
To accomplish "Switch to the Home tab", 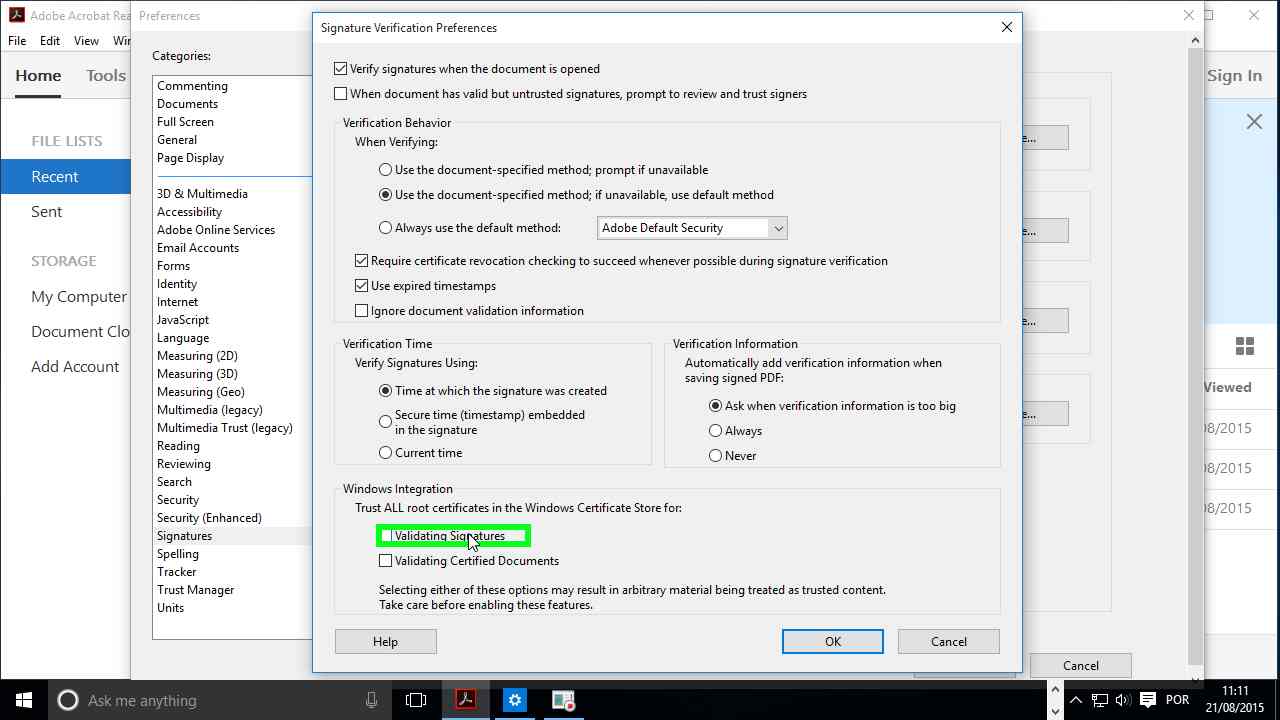I will pyautogui.click(x=38, y=76).
